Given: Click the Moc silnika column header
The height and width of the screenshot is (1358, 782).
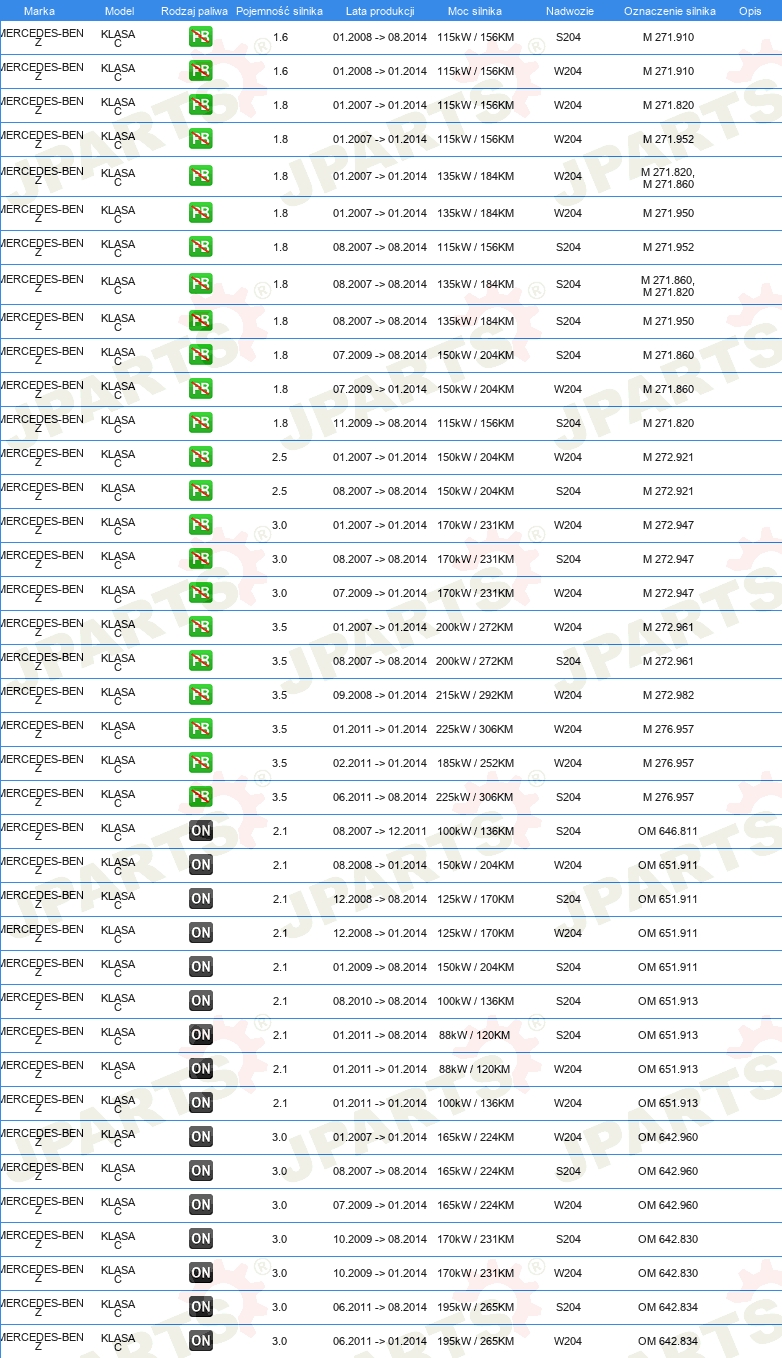Looking at the screenshot, I should tap(475, 11).
